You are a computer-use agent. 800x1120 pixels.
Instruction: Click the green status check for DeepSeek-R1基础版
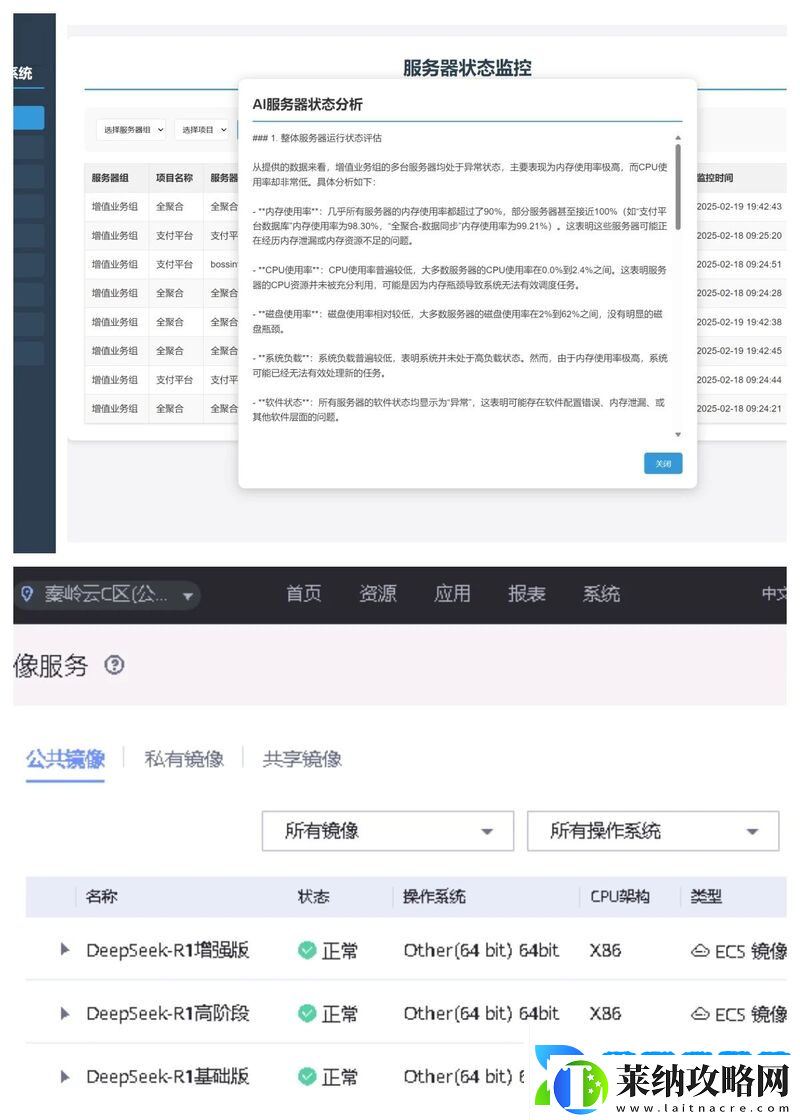point(307,1076)
